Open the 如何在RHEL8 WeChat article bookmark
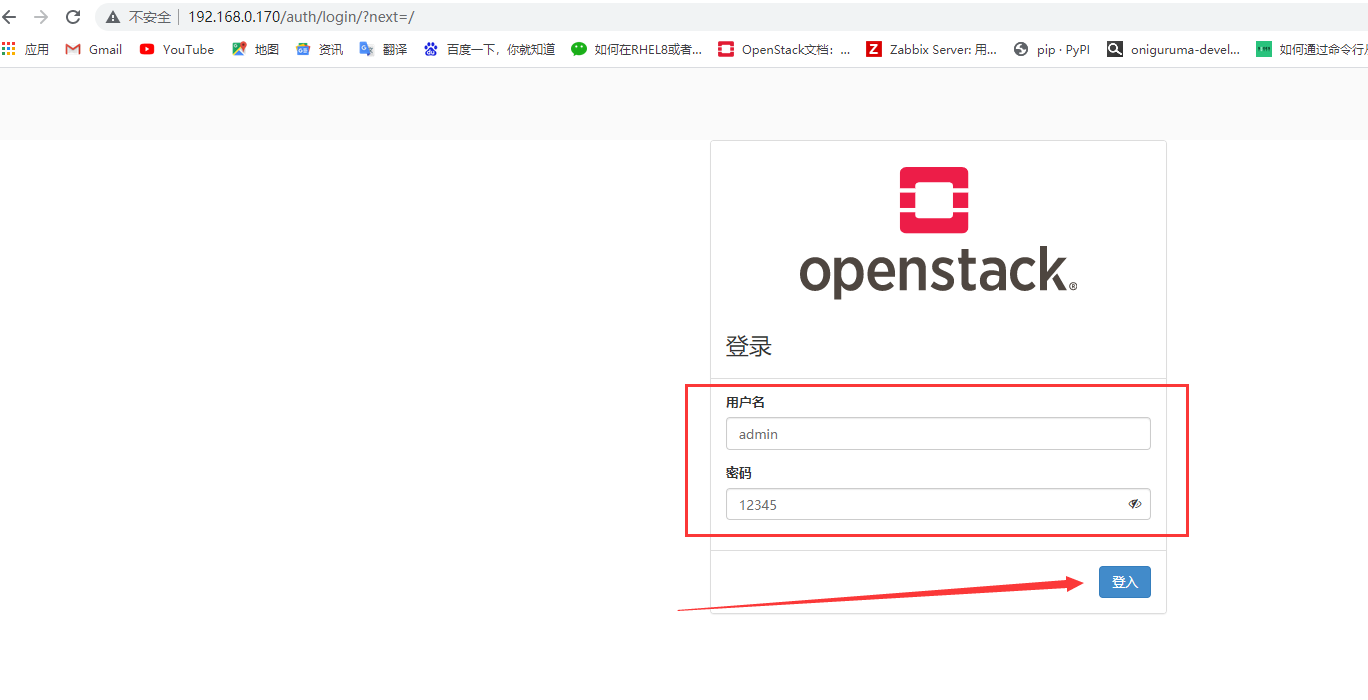The image size is (1368, 700). click(x=637, y=49)
